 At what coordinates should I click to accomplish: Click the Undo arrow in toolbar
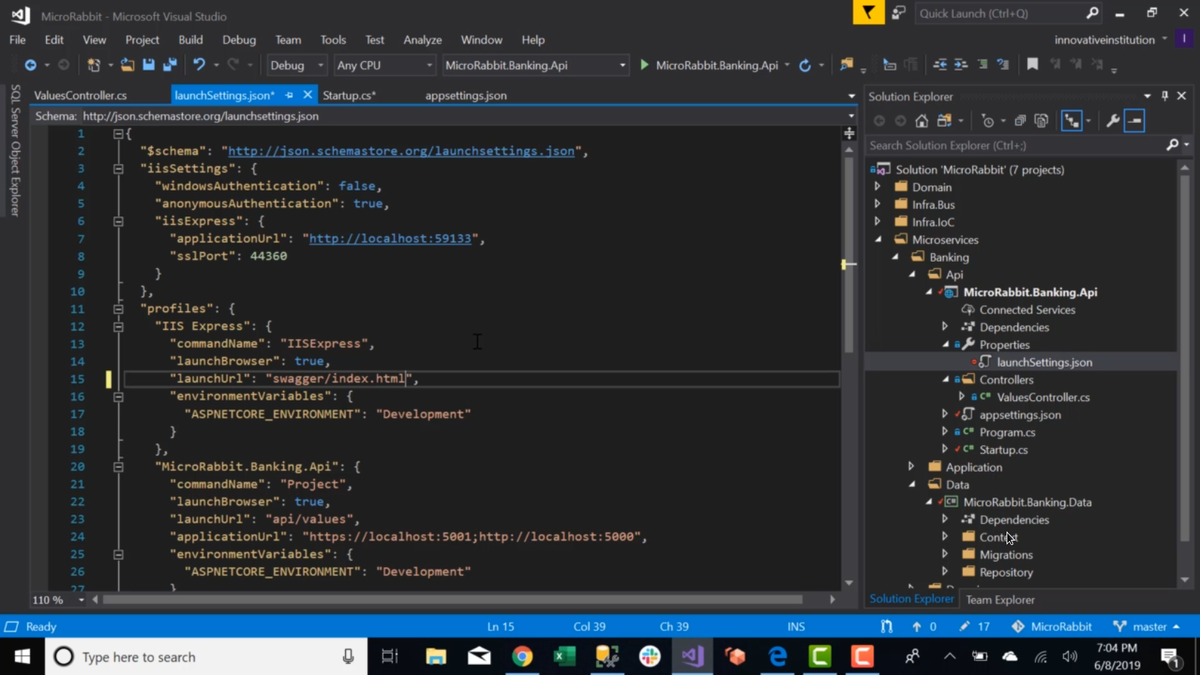pyautogui.click(x=199, y=65)
